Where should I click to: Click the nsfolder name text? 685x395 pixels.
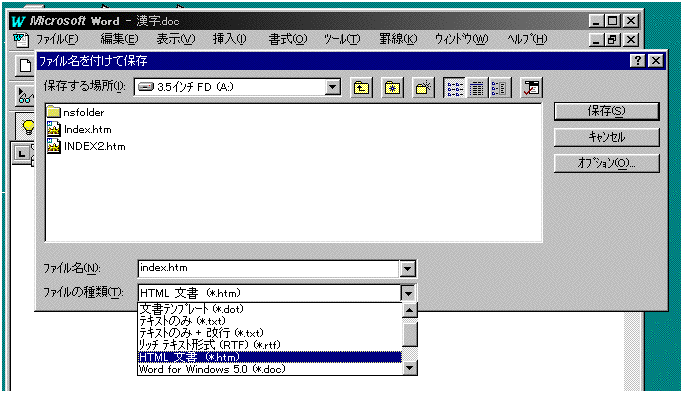[x=84, y=112]
